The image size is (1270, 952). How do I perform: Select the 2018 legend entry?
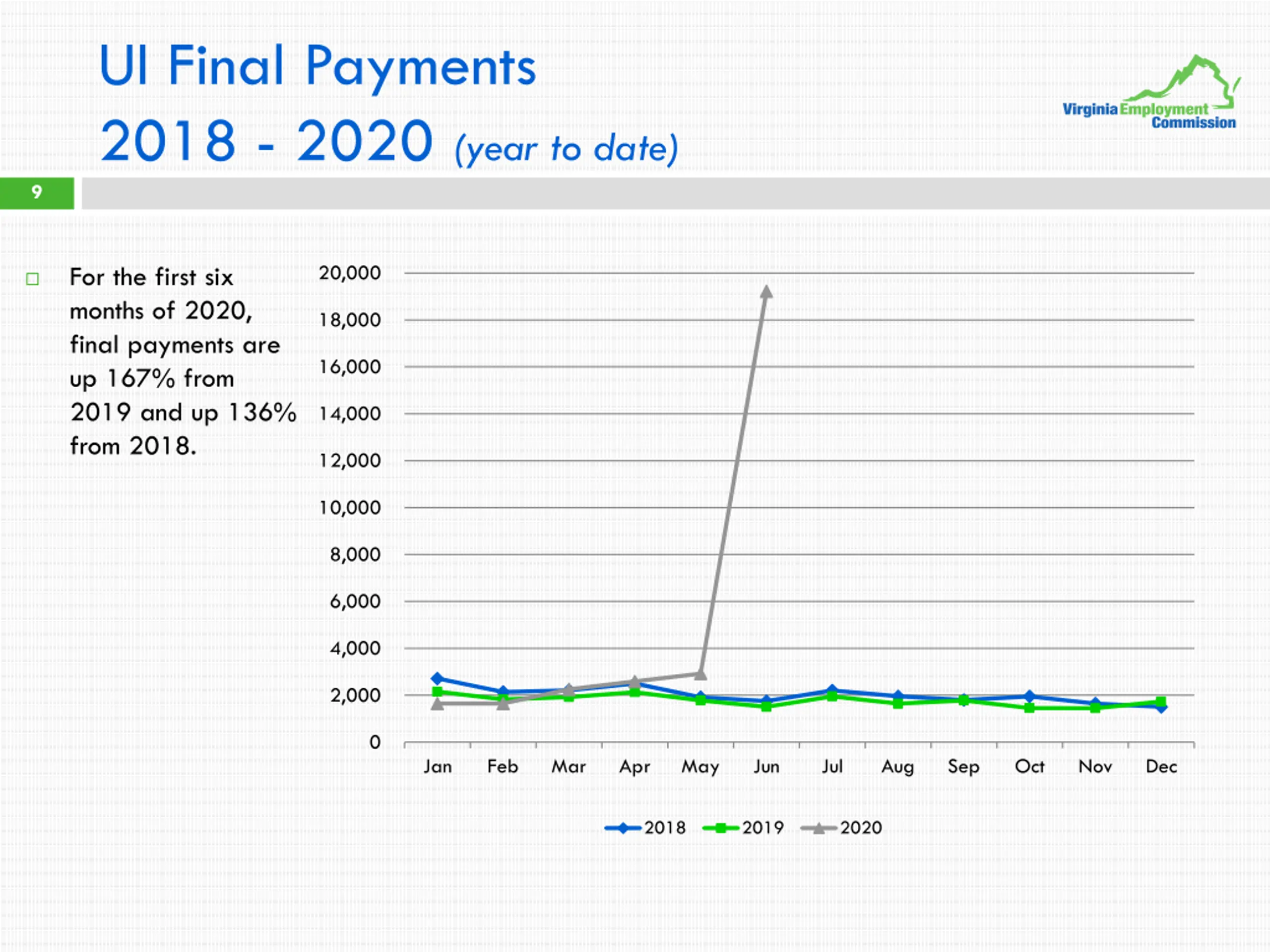[x=645, y=828]
